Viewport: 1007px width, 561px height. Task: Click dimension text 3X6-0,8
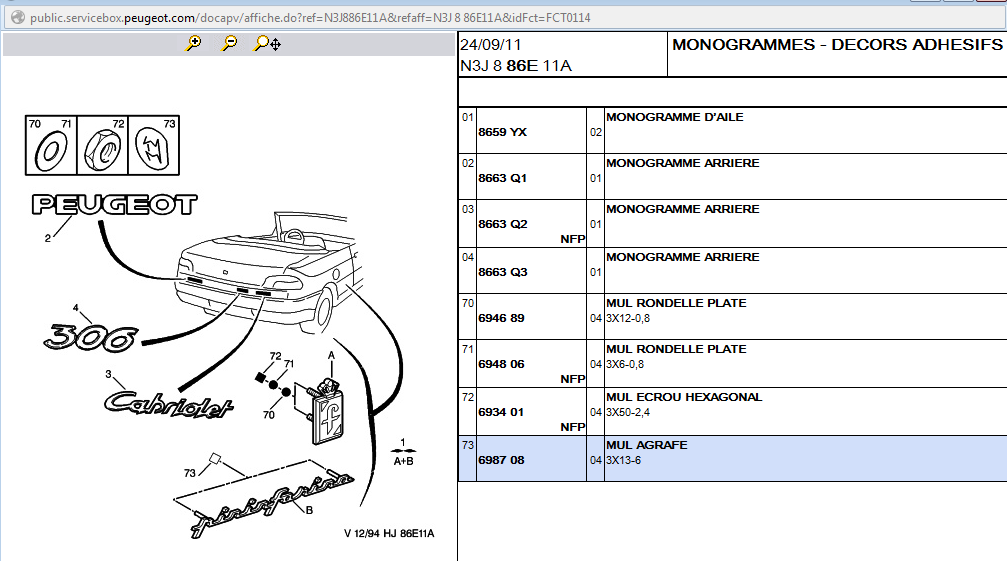click(x=625, y=365)
